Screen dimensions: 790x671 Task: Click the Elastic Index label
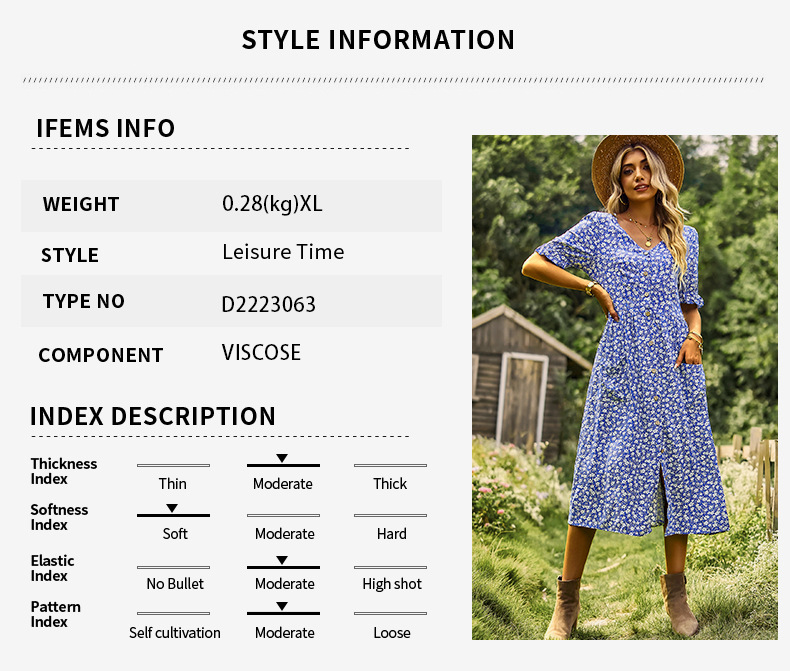[52, 568]
